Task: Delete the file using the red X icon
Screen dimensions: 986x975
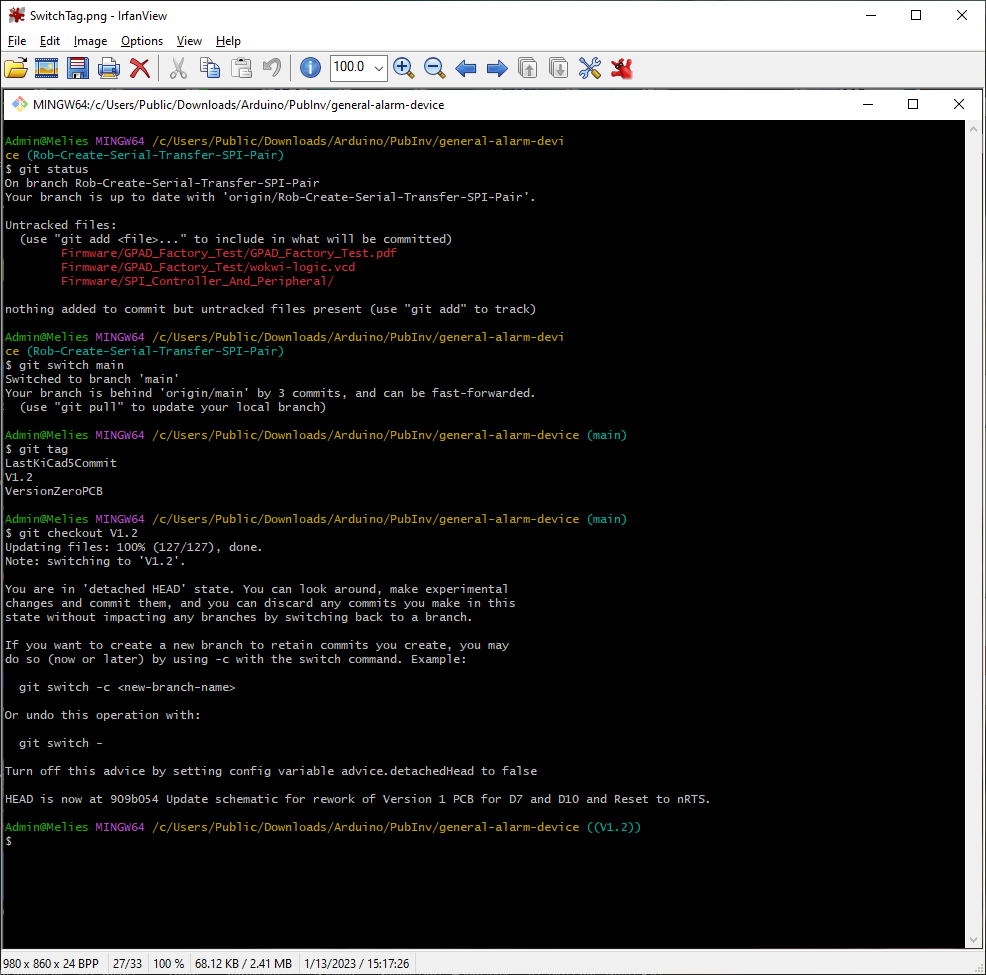Action: click(139, 68)
